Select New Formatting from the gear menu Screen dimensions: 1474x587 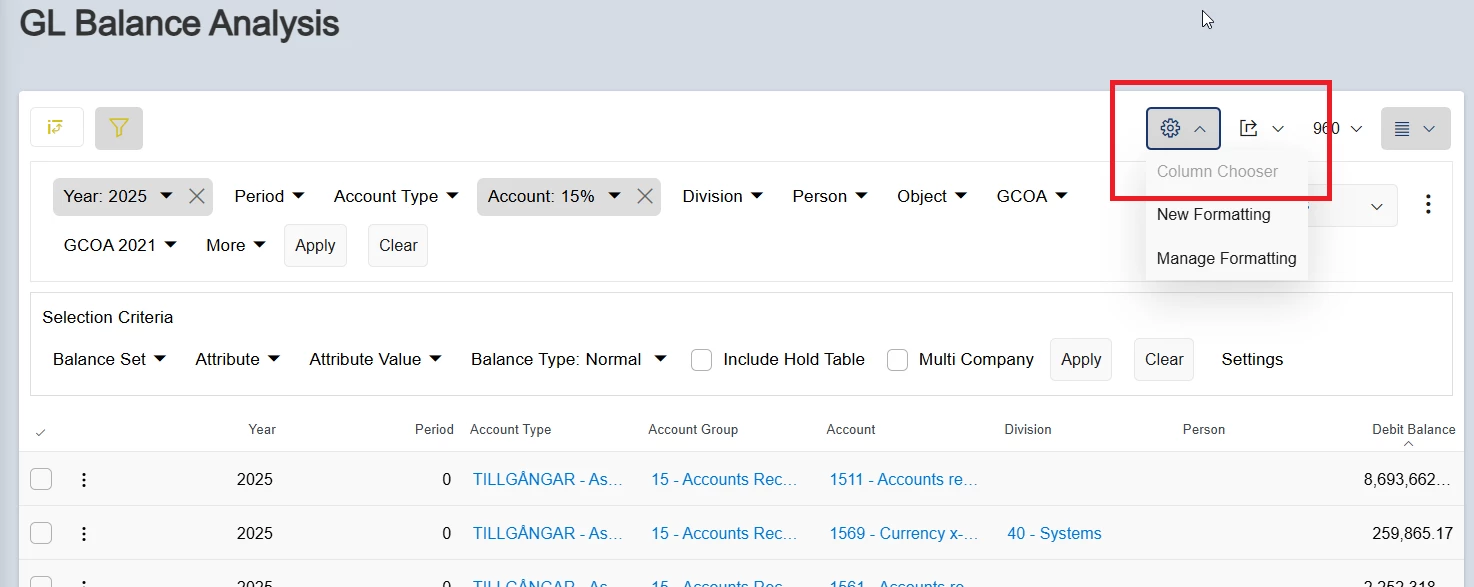click(1213, 214)
